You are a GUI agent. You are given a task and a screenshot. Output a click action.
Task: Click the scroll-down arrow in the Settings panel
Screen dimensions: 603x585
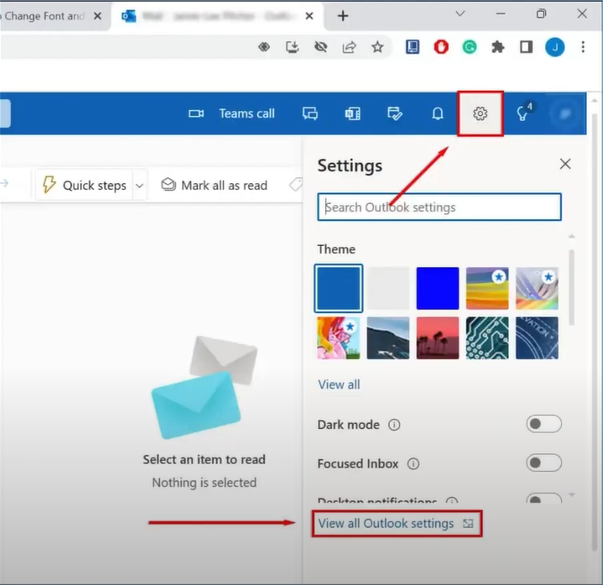(x=572, y=495)
